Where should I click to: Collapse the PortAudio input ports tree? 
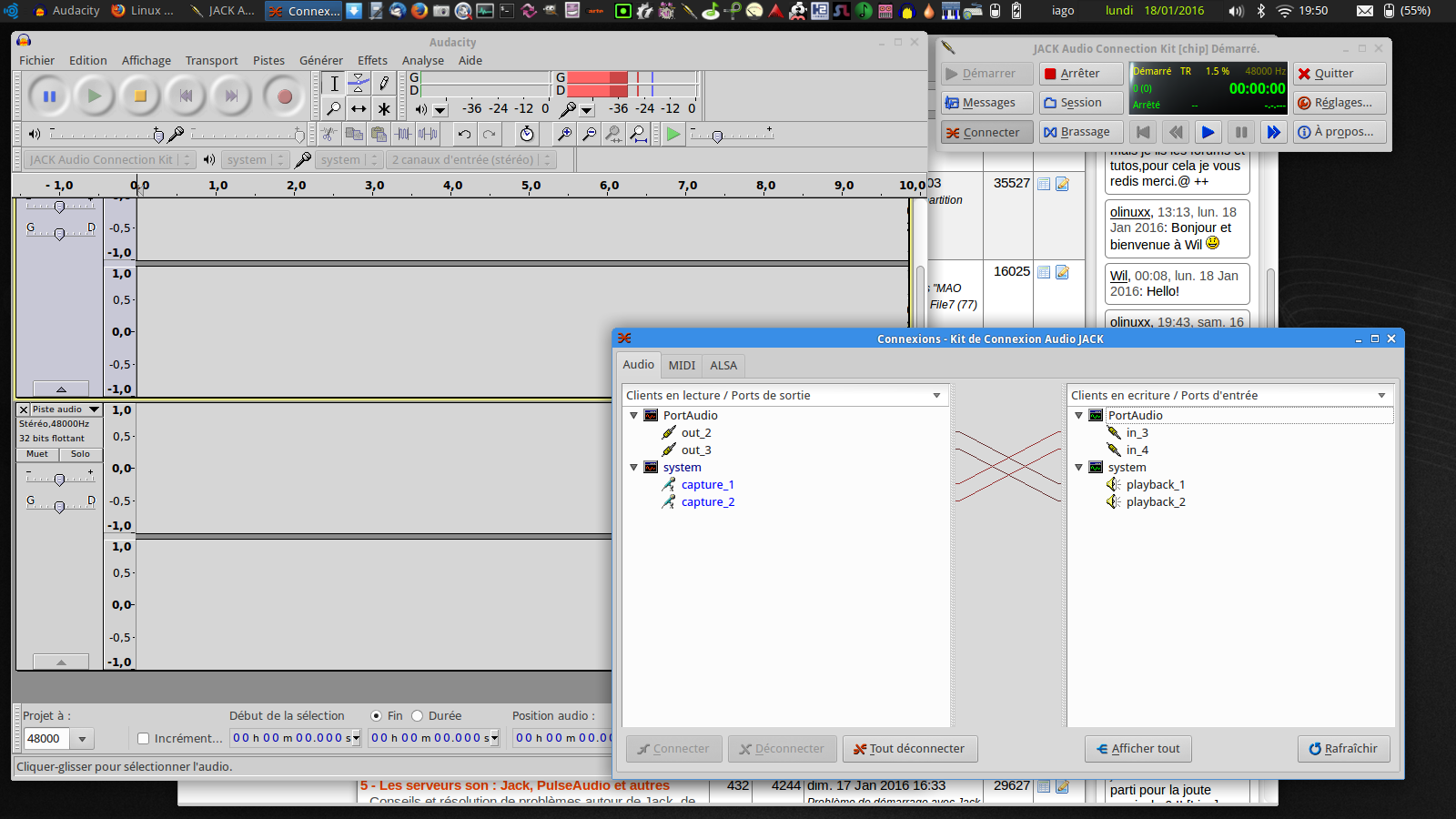[1078, 415]
